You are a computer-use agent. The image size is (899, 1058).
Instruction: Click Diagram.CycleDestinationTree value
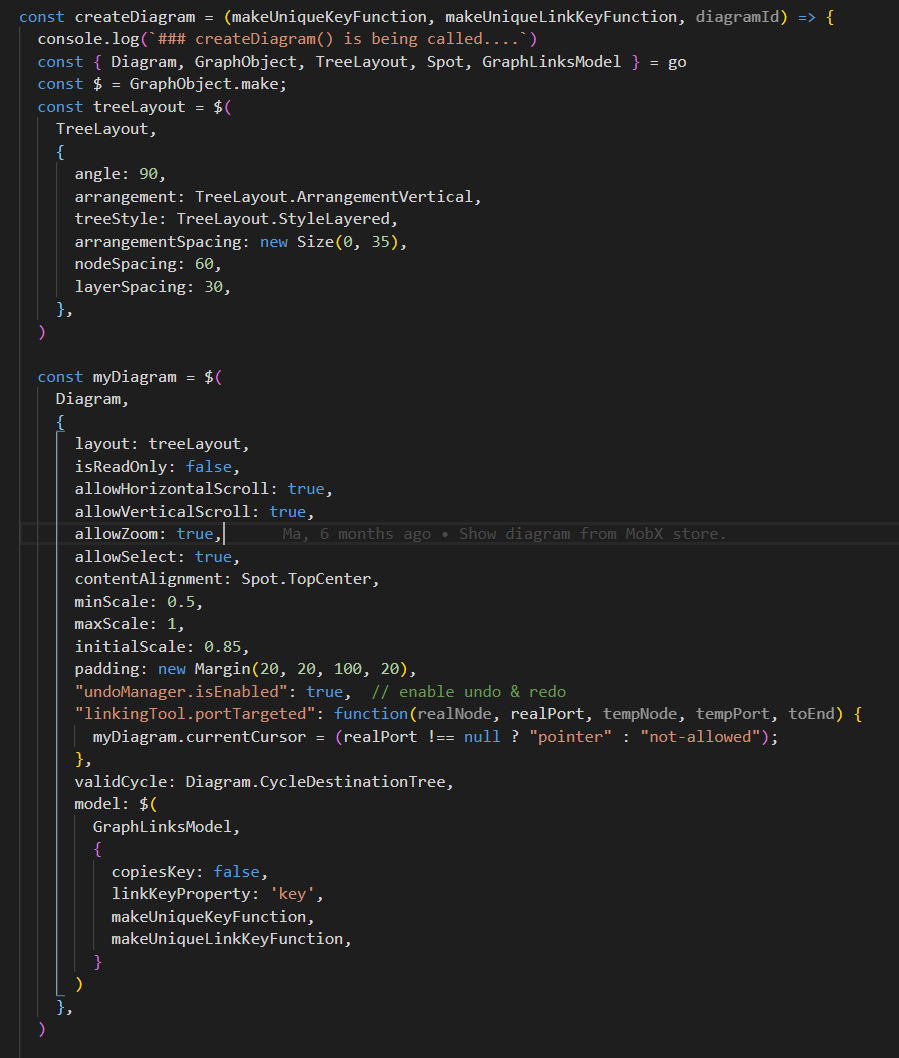(x=315, y=781)
